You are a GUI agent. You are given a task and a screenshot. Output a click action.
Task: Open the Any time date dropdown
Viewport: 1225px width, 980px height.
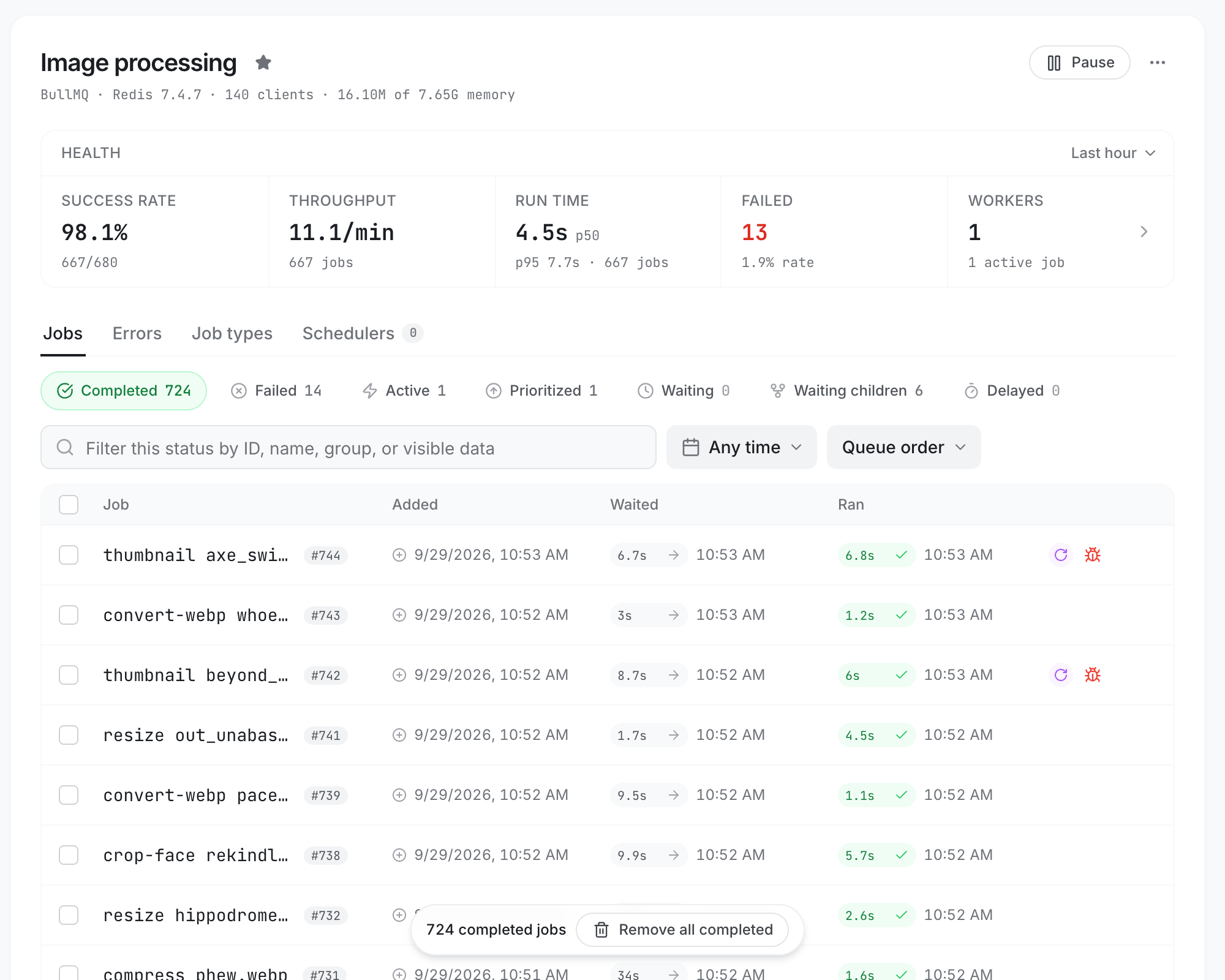[742, 447]
